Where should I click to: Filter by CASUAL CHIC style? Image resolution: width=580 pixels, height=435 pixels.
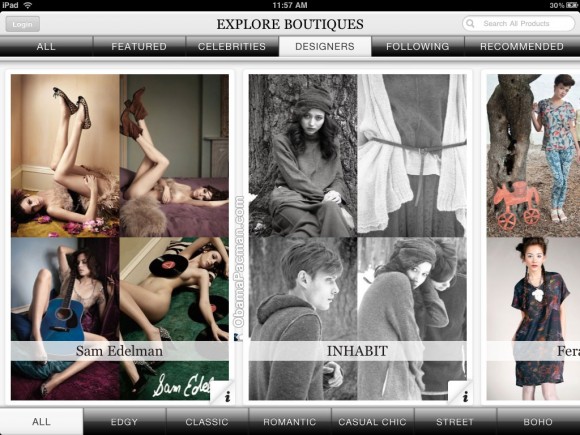372,422
